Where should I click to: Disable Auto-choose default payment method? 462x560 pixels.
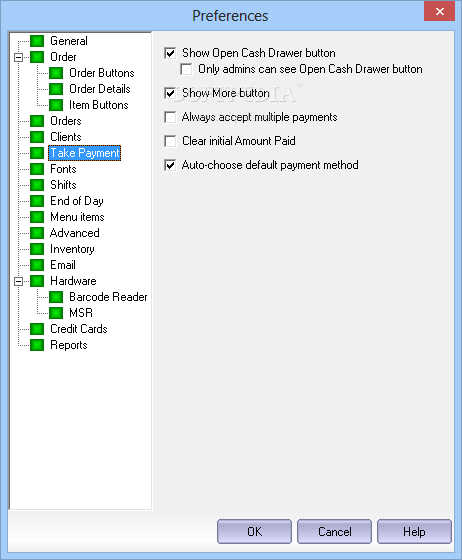(170, 165)
